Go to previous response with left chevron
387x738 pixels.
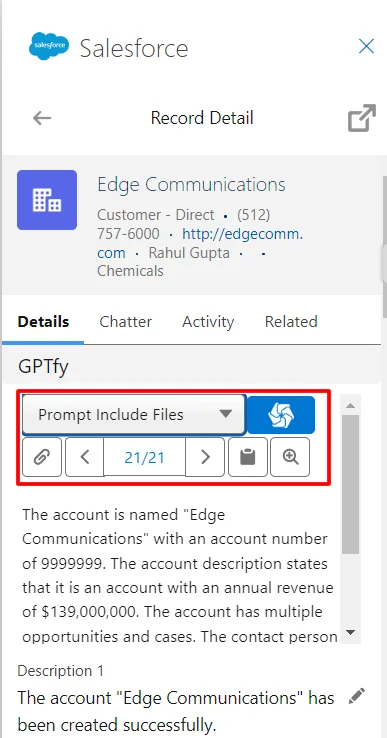tap(85, 457)
